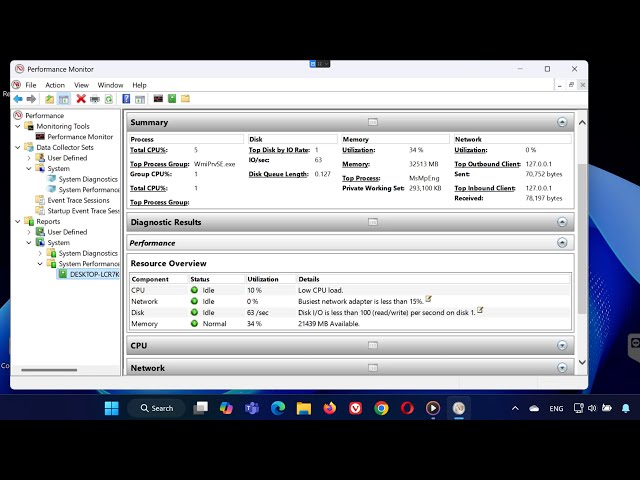640x480 pixels.
Task: Click the green View as Report icon
Action: (172, 98)
